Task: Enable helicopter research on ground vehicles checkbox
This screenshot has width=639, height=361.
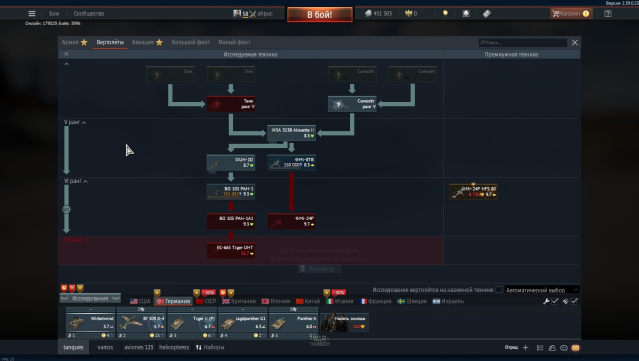Action: click(x=499, y=290)
